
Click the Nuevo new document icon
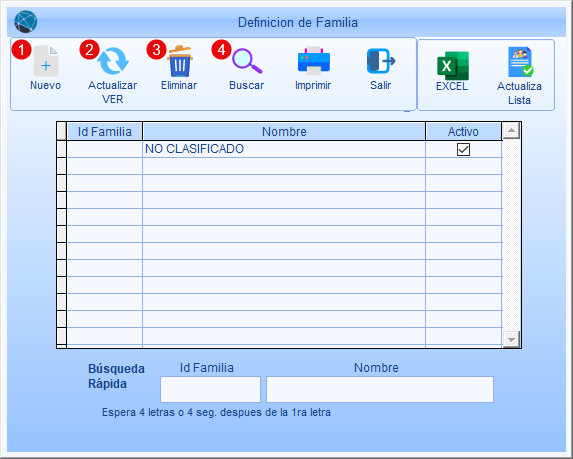(46, 61)
